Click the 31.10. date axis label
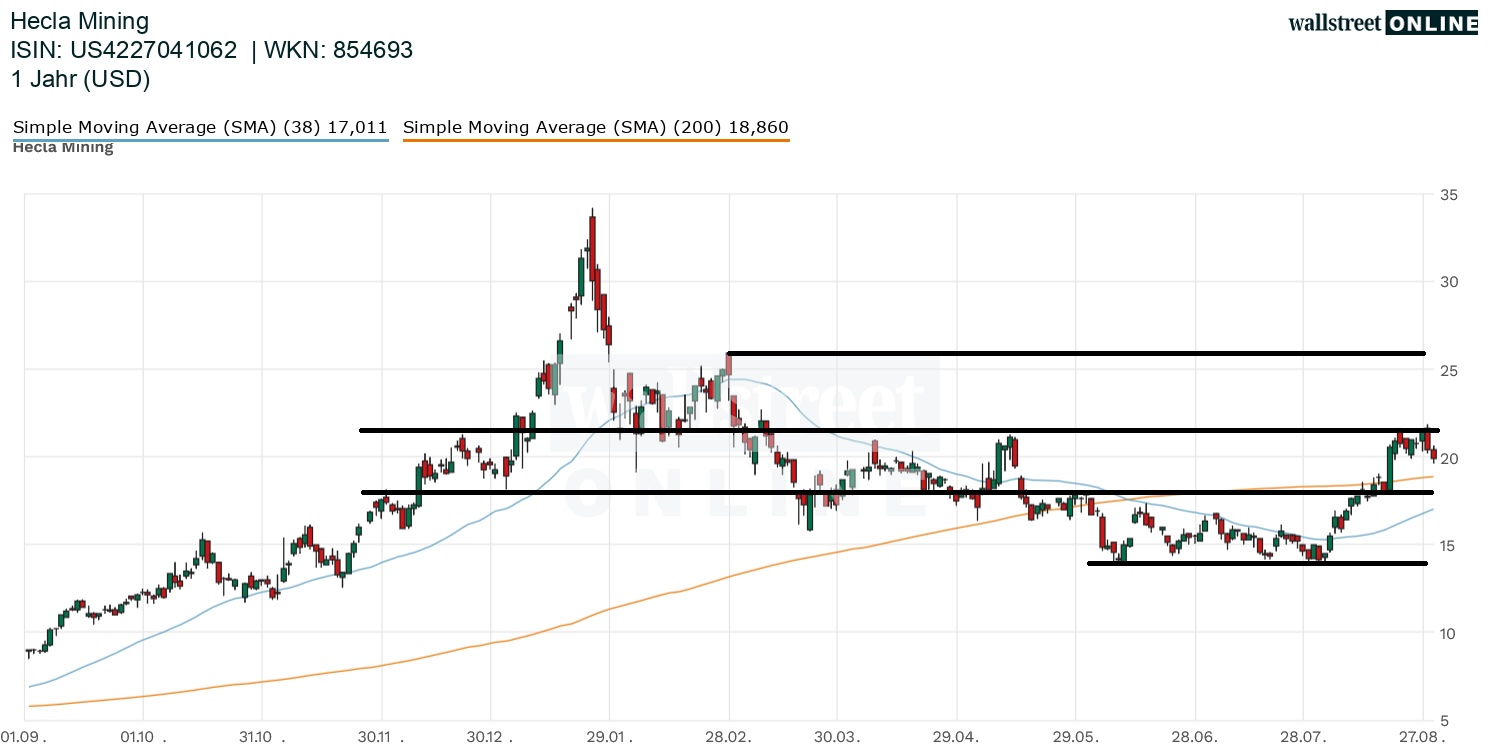Image resolution: width=1490 pixels, height=745 pixels. 261,735
